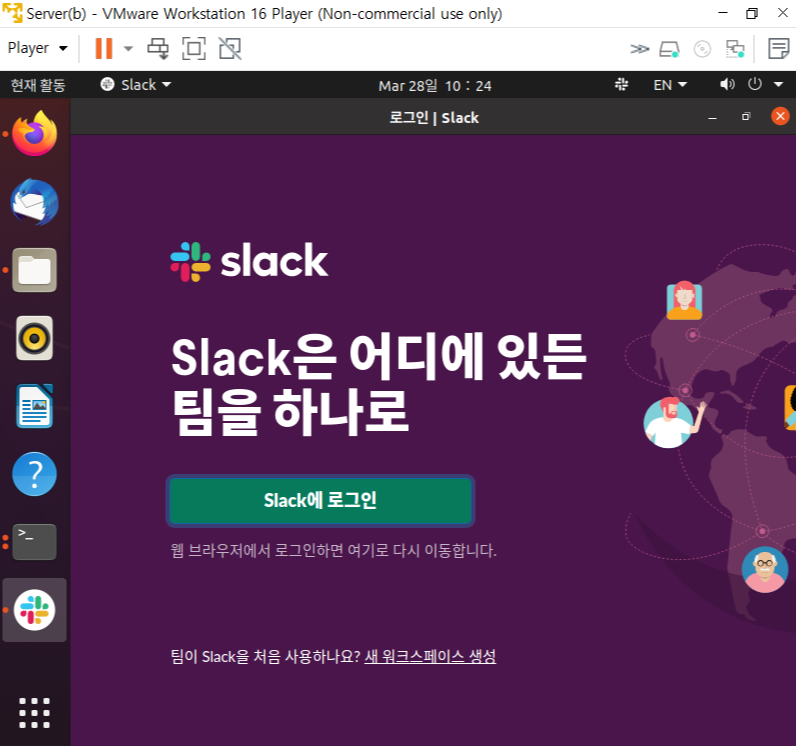This screenshot has width=796, height=746.
Task: Toggle VMware Unity mode icon
Action: coord(230,49)
